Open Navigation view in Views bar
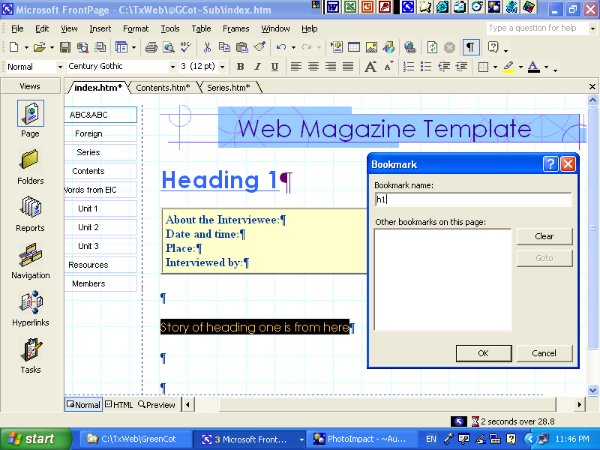Viewport: 600px width, 450px height. pos(31,261)
